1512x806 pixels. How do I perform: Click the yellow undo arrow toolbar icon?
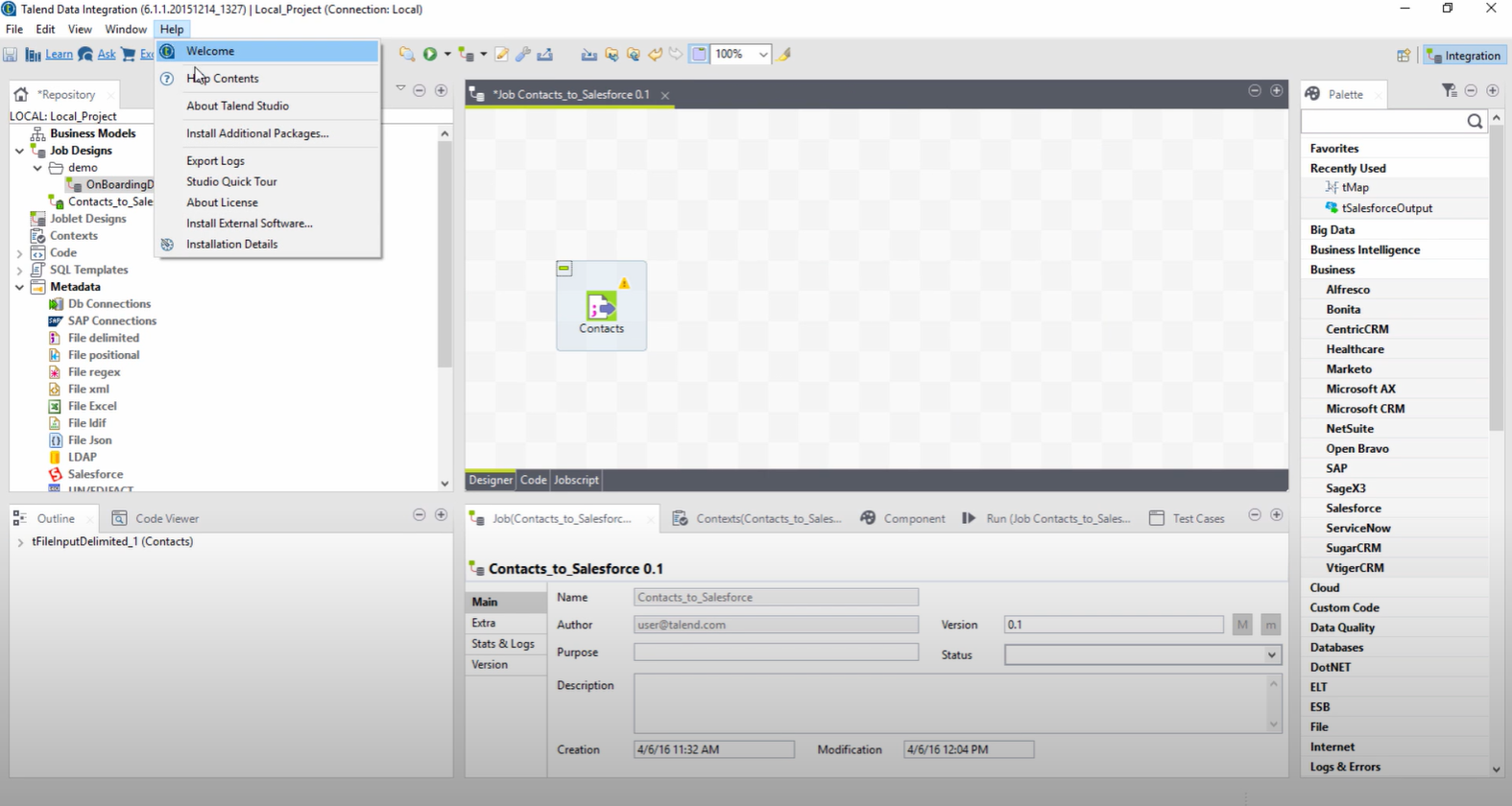tap(655, 55)
